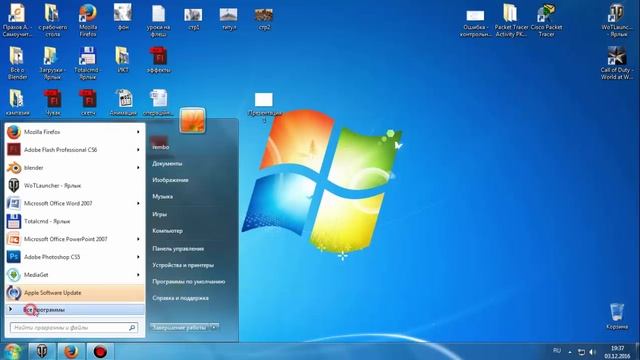The image size is (640, 360).
Task: Select 'Анимация' desktop video file
Action: pos(123,102)
